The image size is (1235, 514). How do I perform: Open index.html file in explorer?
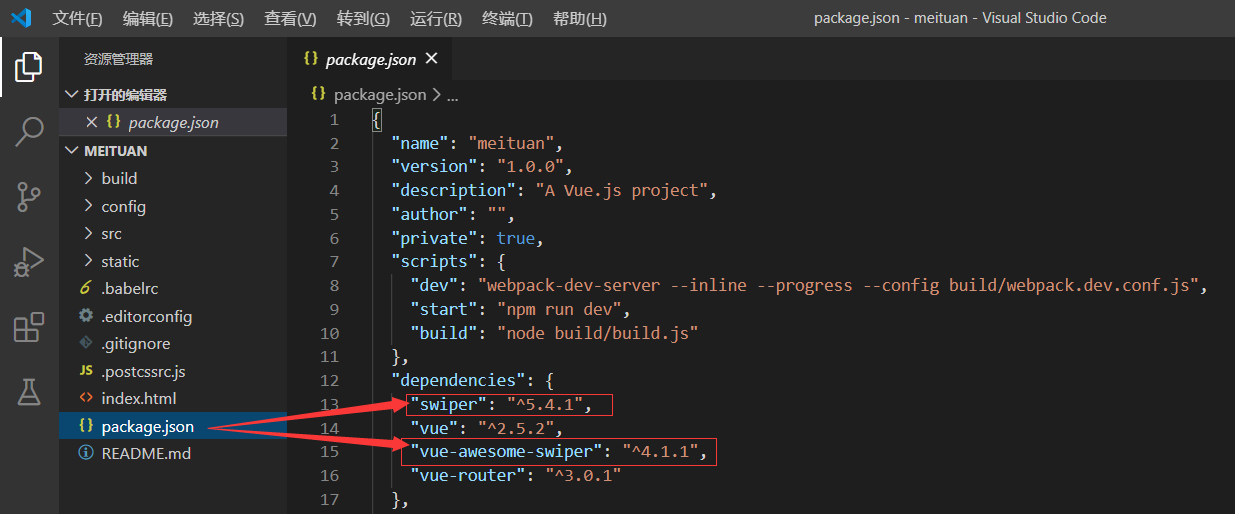(173, 398)
